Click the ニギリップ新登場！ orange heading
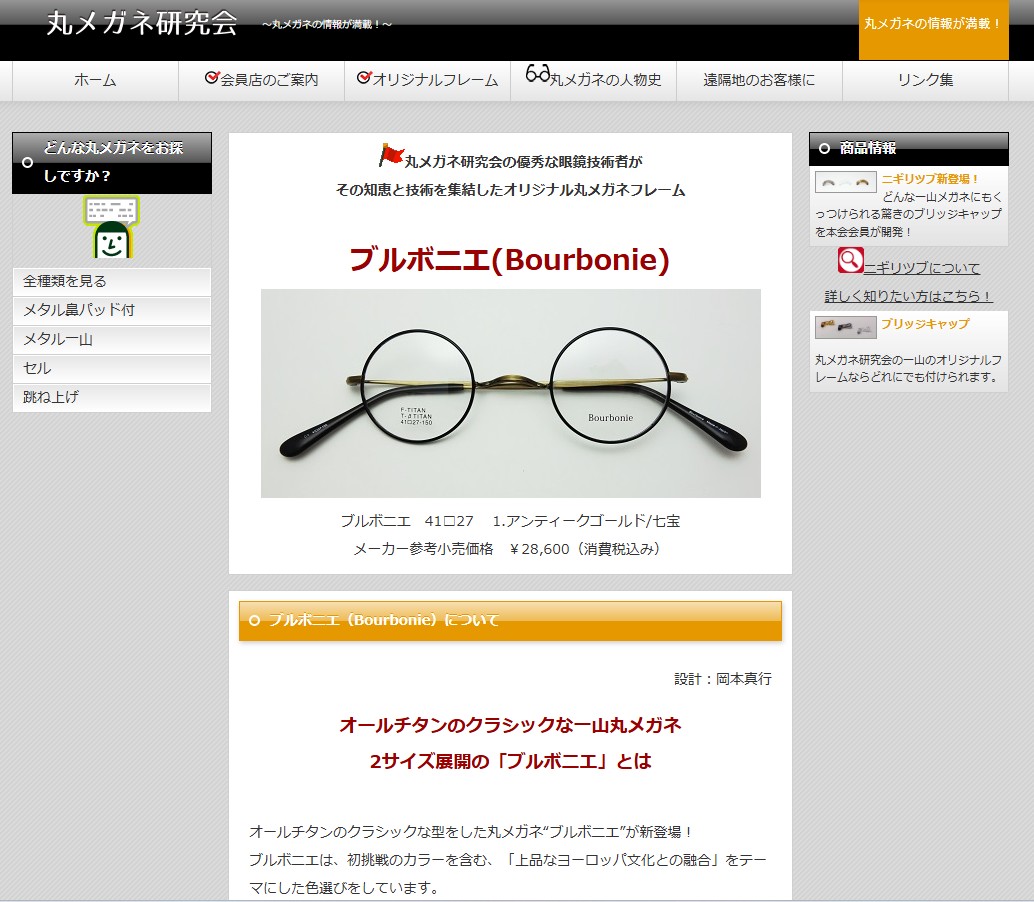The height and width of the screenshot is (902, 1034). (930, 179)
